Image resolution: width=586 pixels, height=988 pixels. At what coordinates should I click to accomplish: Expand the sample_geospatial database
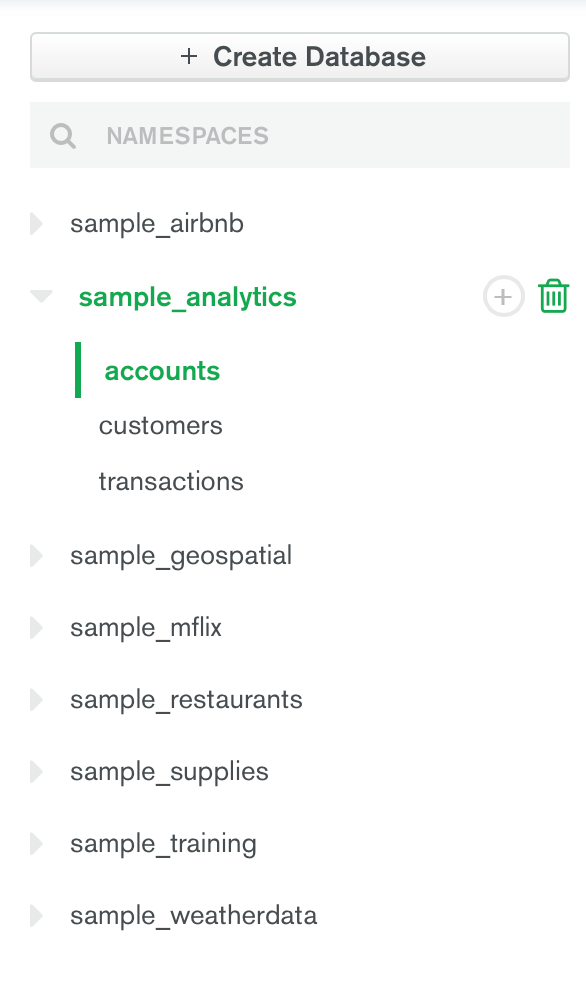(x=37, y=556)
